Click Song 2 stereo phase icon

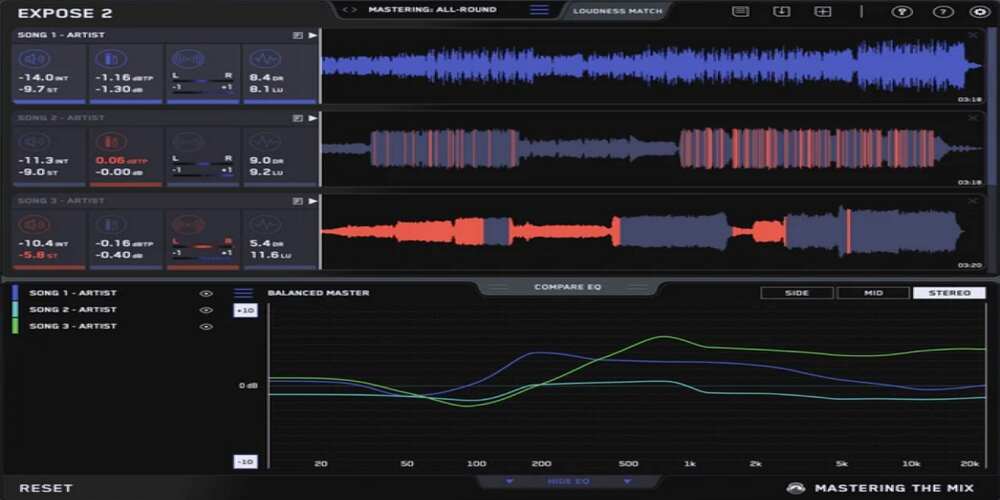tap(188, 142)
